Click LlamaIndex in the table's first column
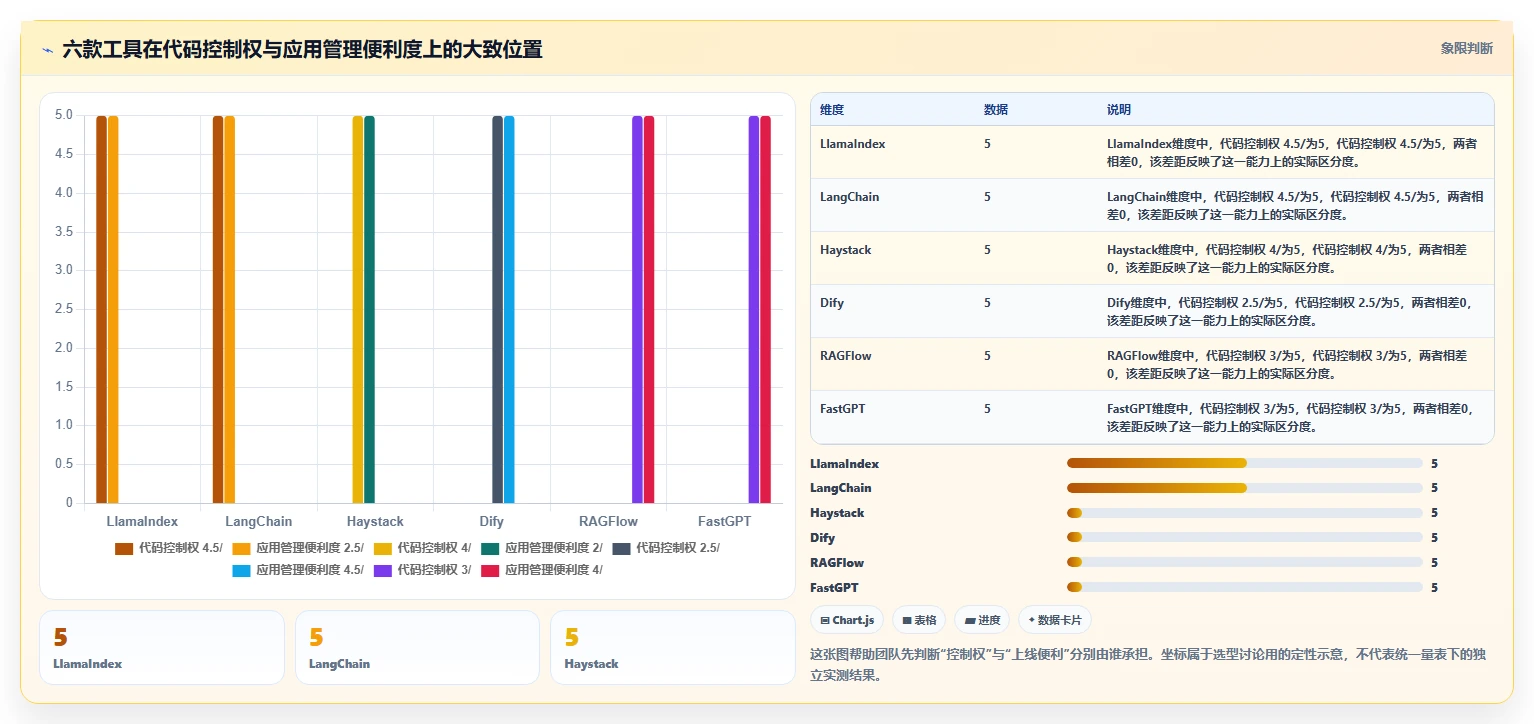 click(x=853, y=144)
